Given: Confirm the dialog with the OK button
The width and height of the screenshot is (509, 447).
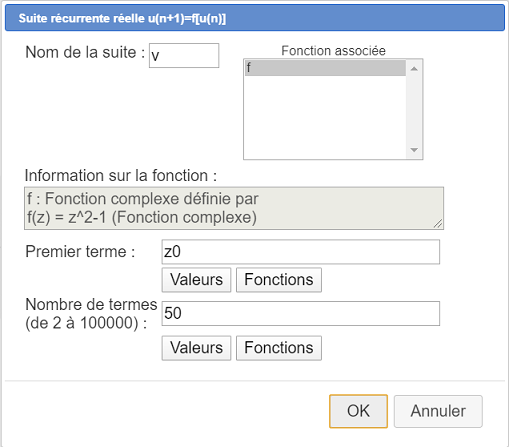Looking at the screenshot, I should pyautogui.click(x=358, y=411).
